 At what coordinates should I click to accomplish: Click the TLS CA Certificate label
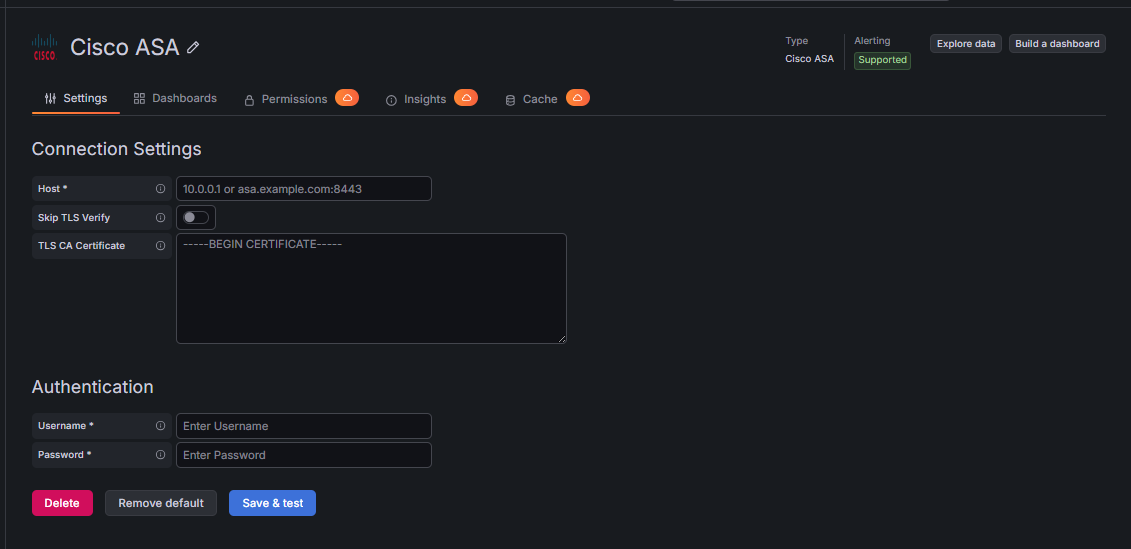tap(82, 245)
